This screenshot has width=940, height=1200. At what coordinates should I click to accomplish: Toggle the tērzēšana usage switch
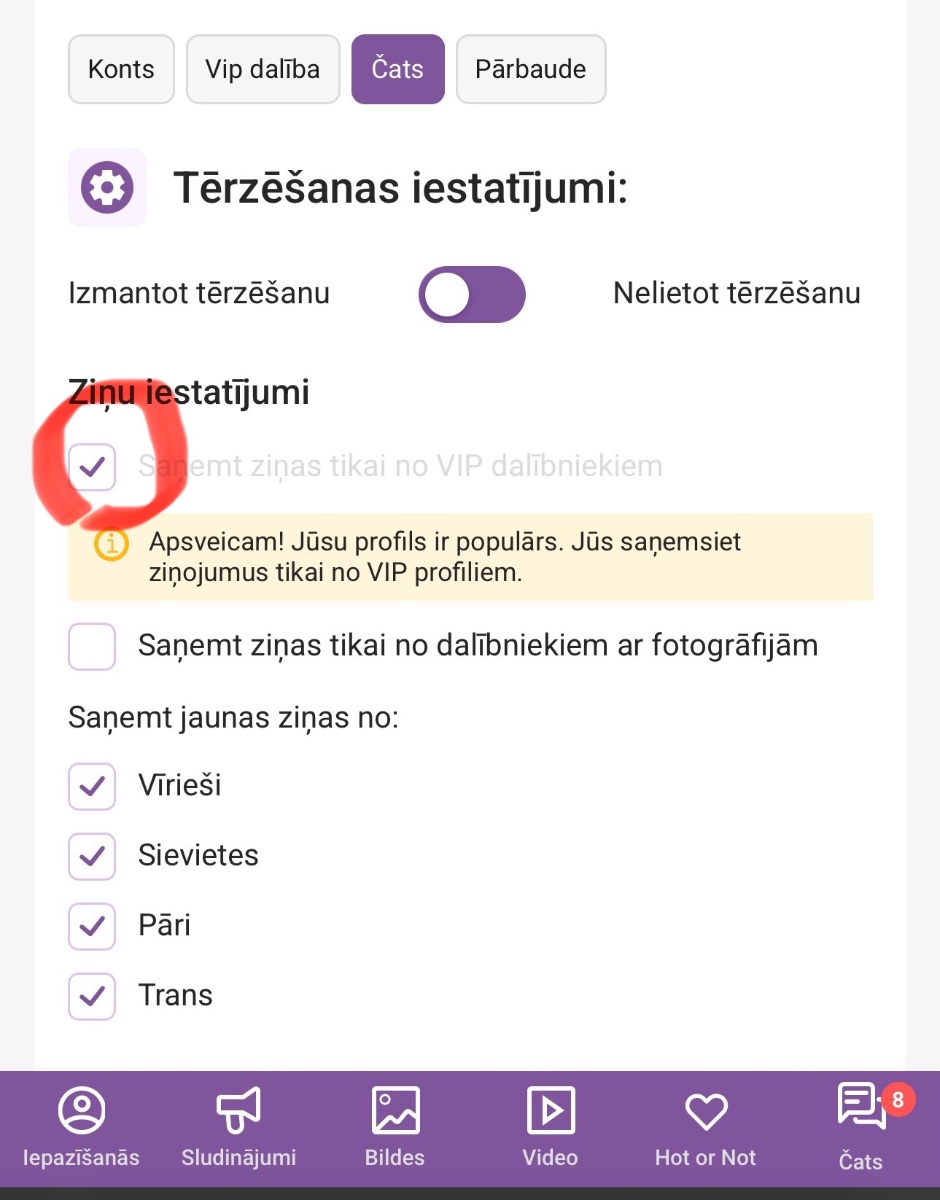(472, 294)
